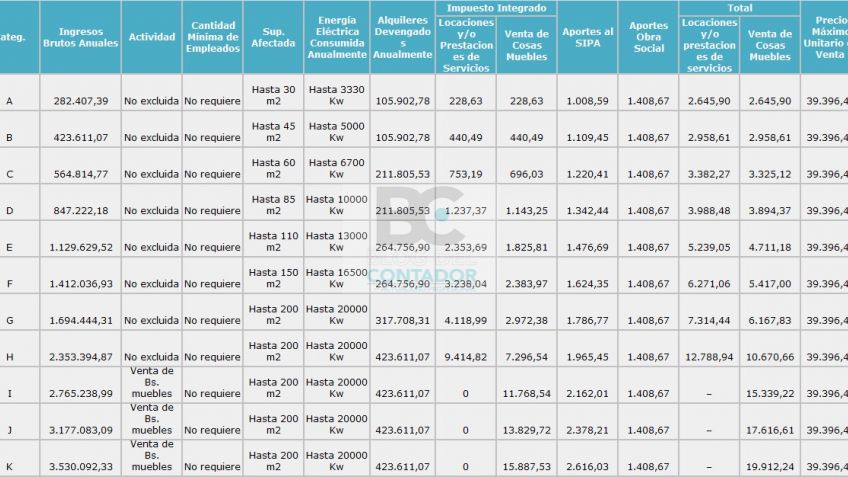The height and width of the screenshot is (477, 848).
Task: Click Obra Social 1.408,67 in row F
Action: tap(648, 284)
